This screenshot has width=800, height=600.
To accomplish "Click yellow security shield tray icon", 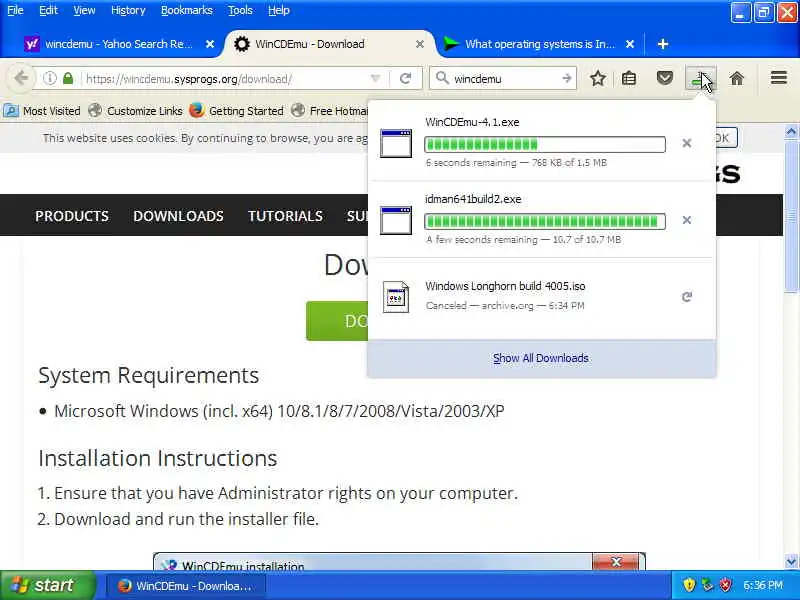I will (689, 585).
